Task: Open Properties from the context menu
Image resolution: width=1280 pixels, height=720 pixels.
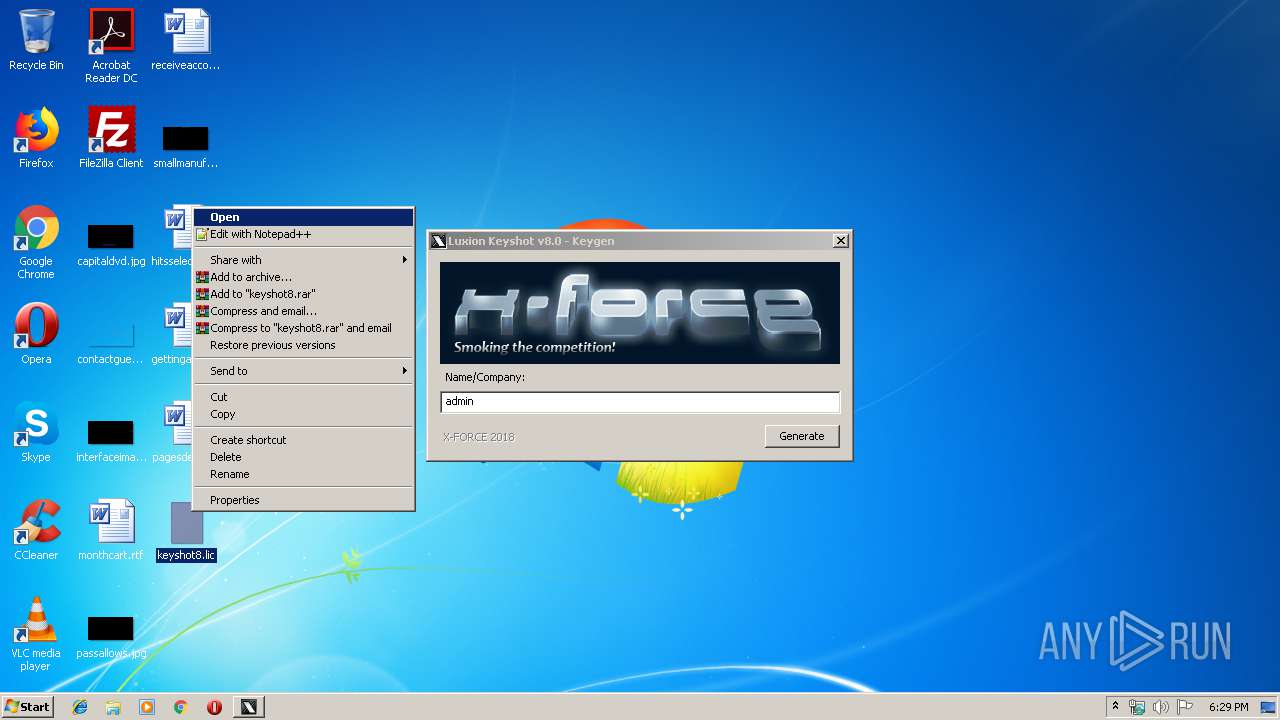Action: [304, 500]
